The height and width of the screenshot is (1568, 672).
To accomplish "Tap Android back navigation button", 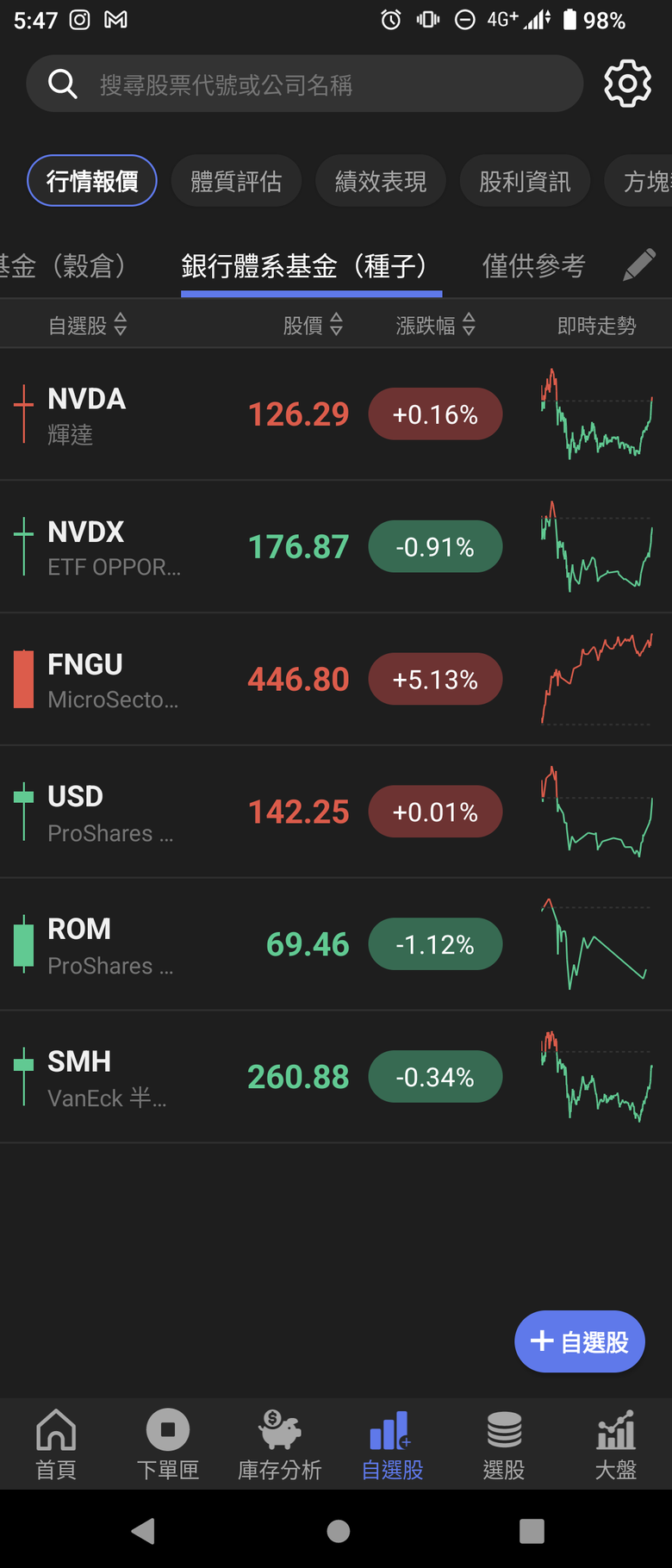I will point(143,1530).
